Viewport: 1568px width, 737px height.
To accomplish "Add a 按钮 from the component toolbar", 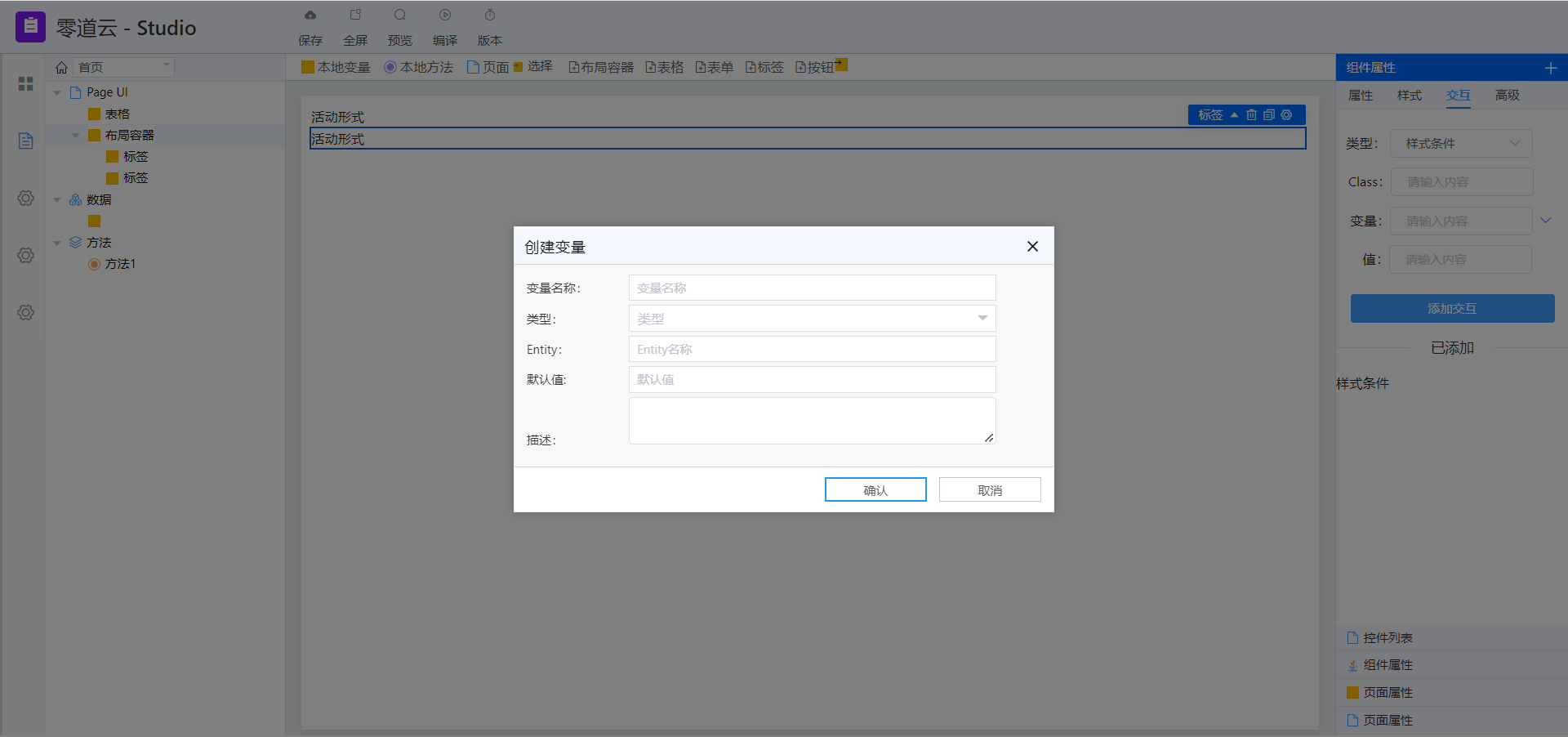I will (814, 67).
